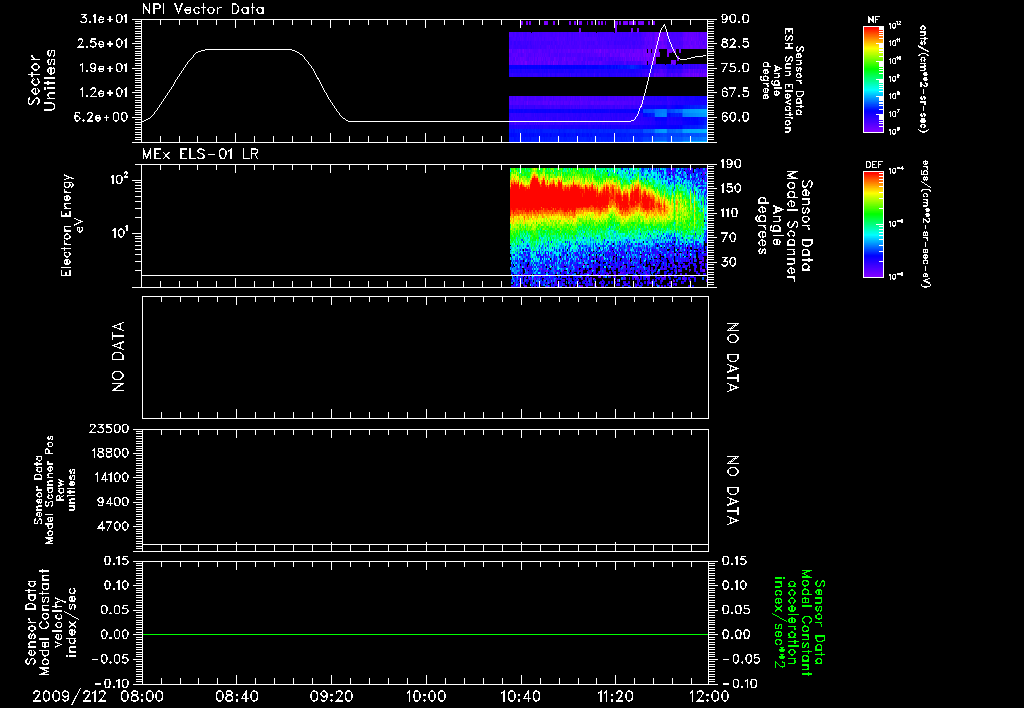Viewport: 1024px width, 708px height.
Task: Click the "14100" scanner position tick
Action: pyautogui.click(x=109, y=477)
